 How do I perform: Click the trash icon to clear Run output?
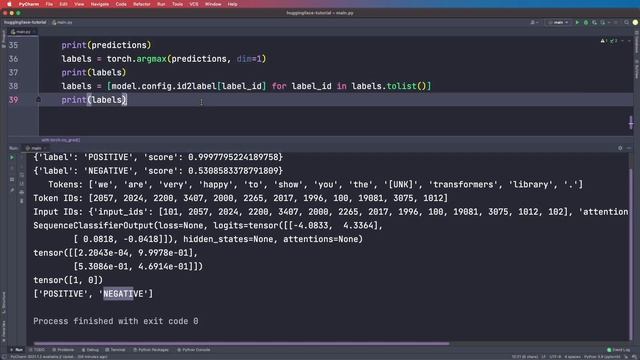(x=22, y=201)
